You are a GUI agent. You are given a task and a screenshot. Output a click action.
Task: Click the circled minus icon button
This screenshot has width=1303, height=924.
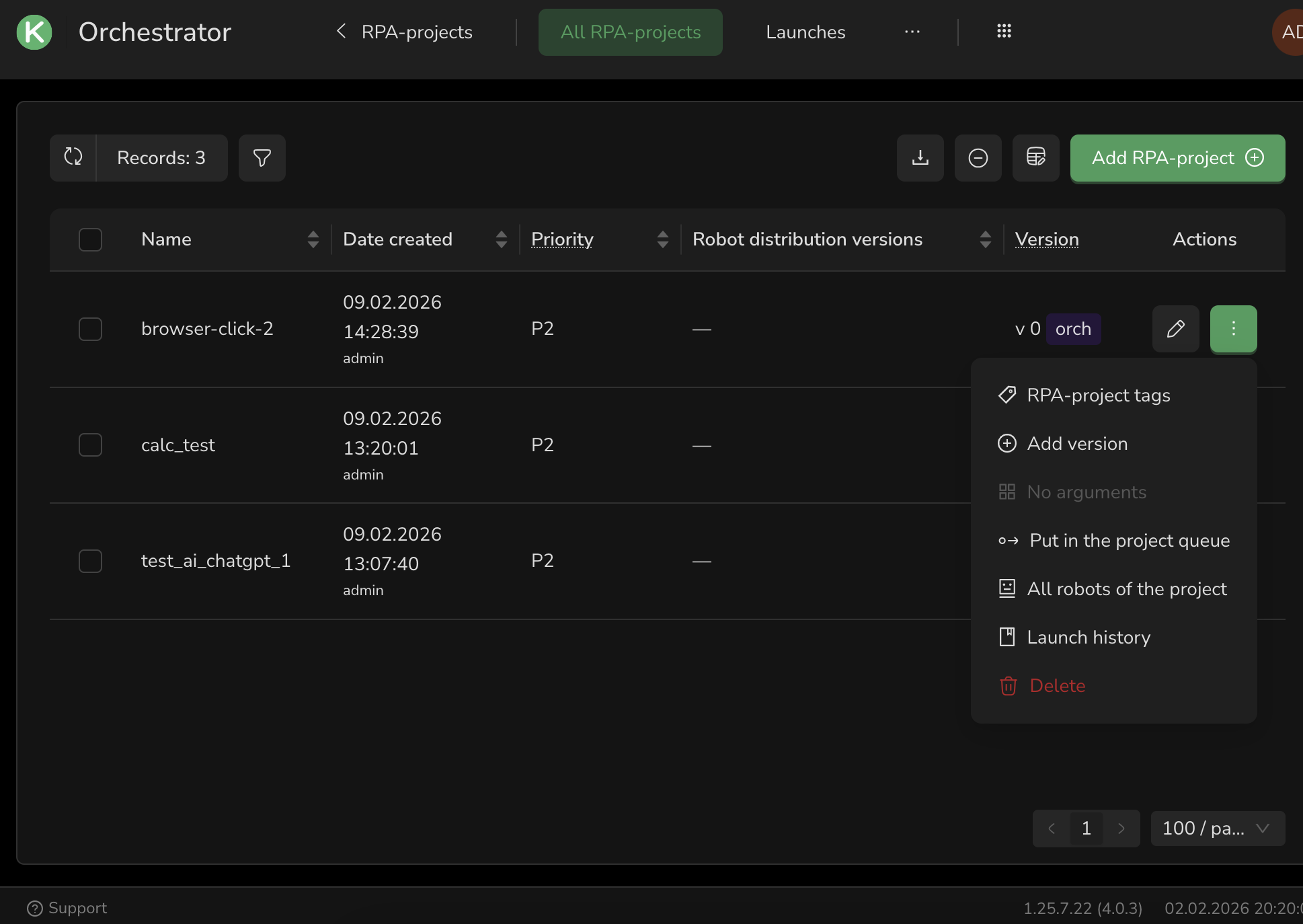point(978,157)
